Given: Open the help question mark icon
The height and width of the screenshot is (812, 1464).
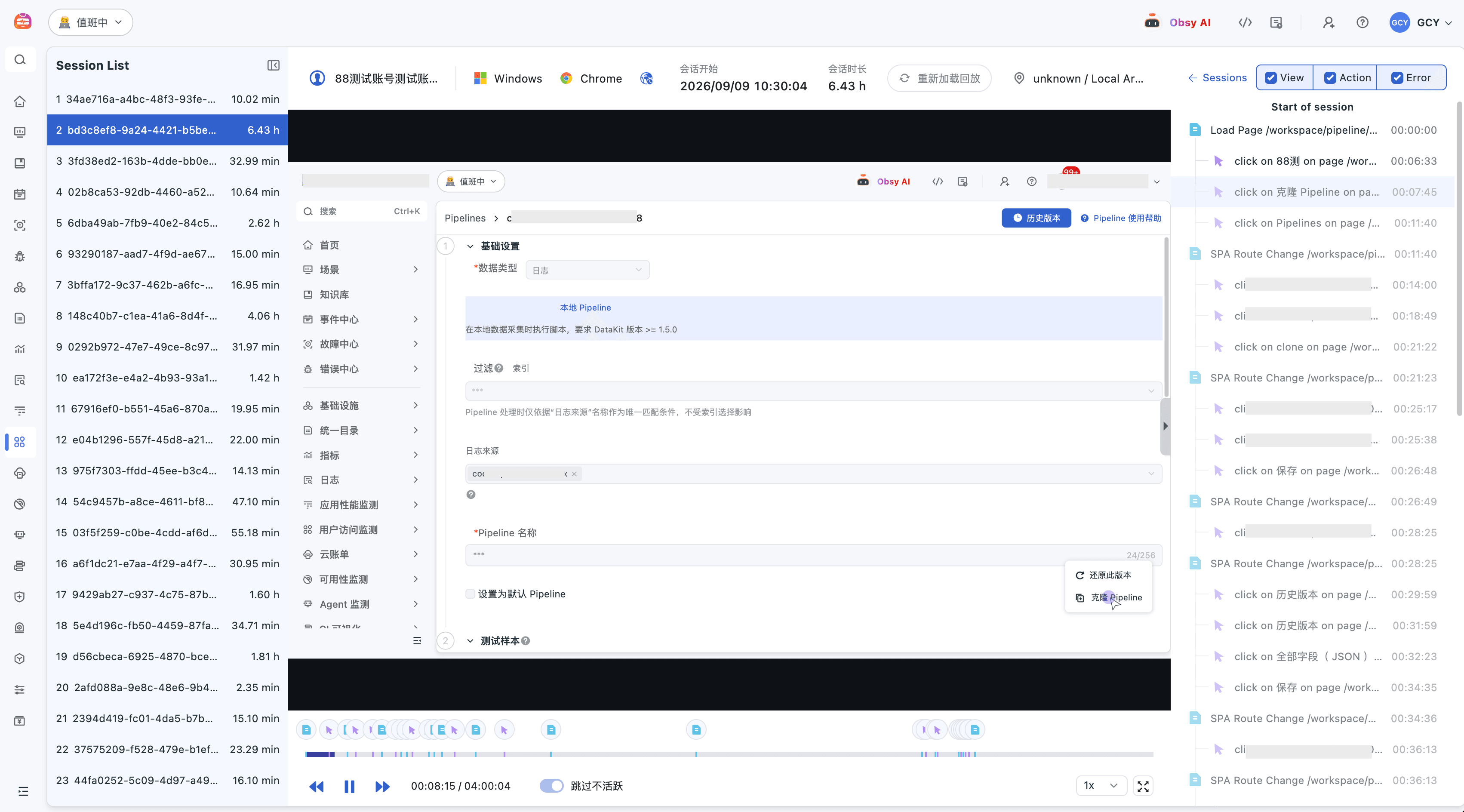Looking at the screenshot, I should [x=1362, y=22].
